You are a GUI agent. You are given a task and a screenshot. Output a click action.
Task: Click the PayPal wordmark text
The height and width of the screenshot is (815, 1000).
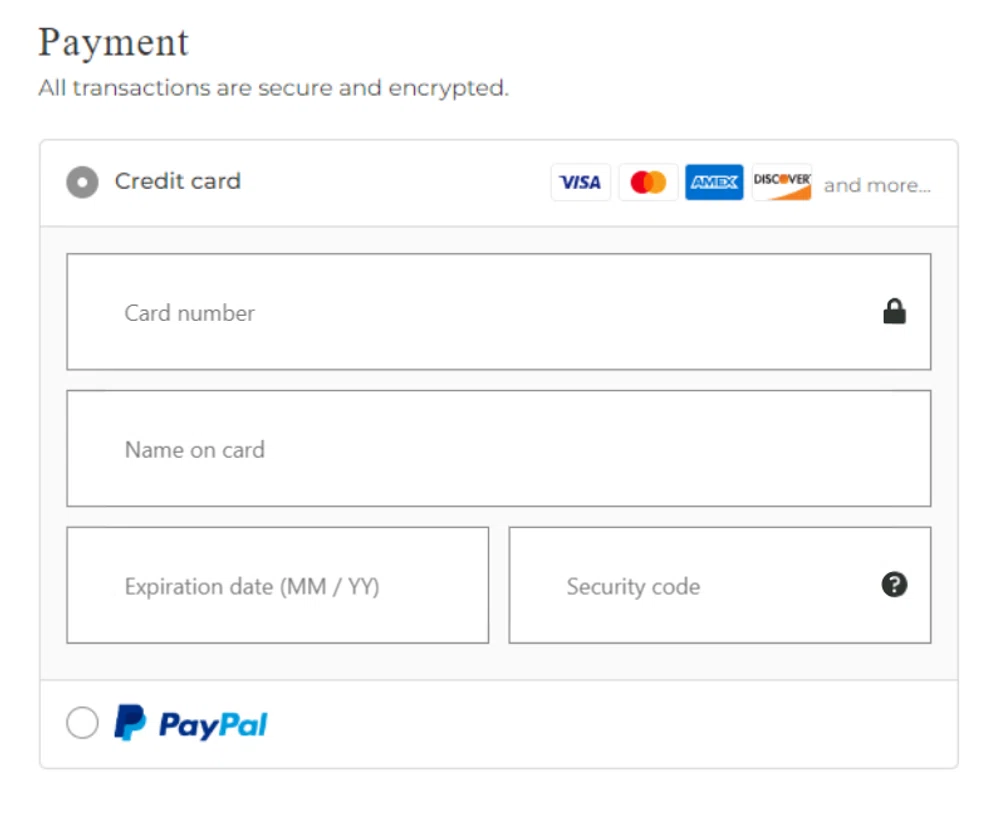(x=213, y=725)
